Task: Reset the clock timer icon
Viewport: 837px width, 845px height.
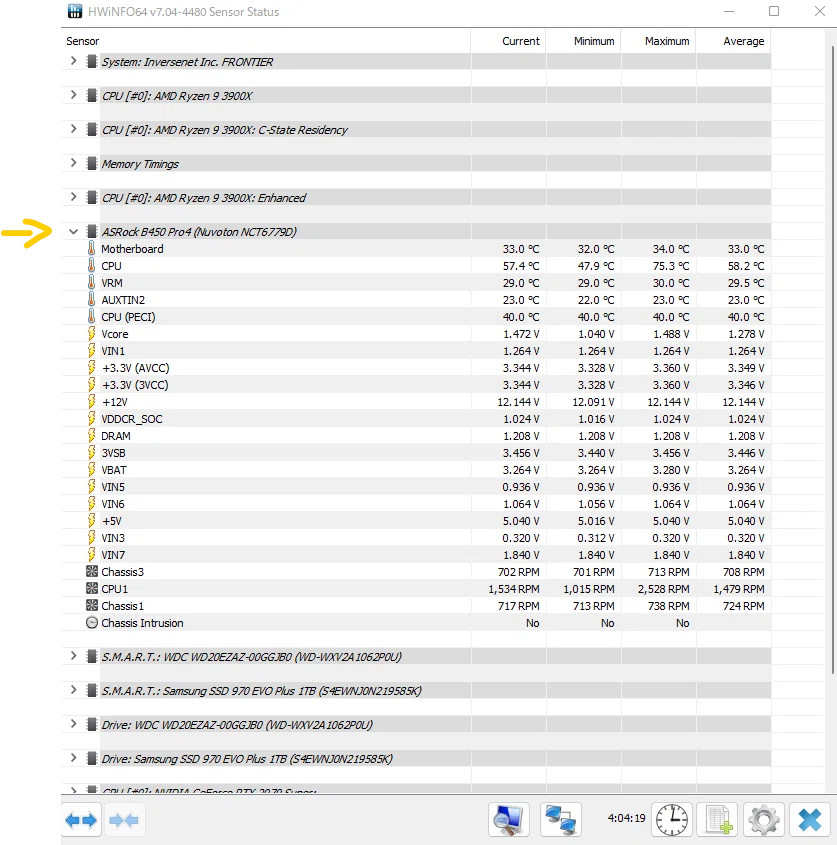Action: 672,820
